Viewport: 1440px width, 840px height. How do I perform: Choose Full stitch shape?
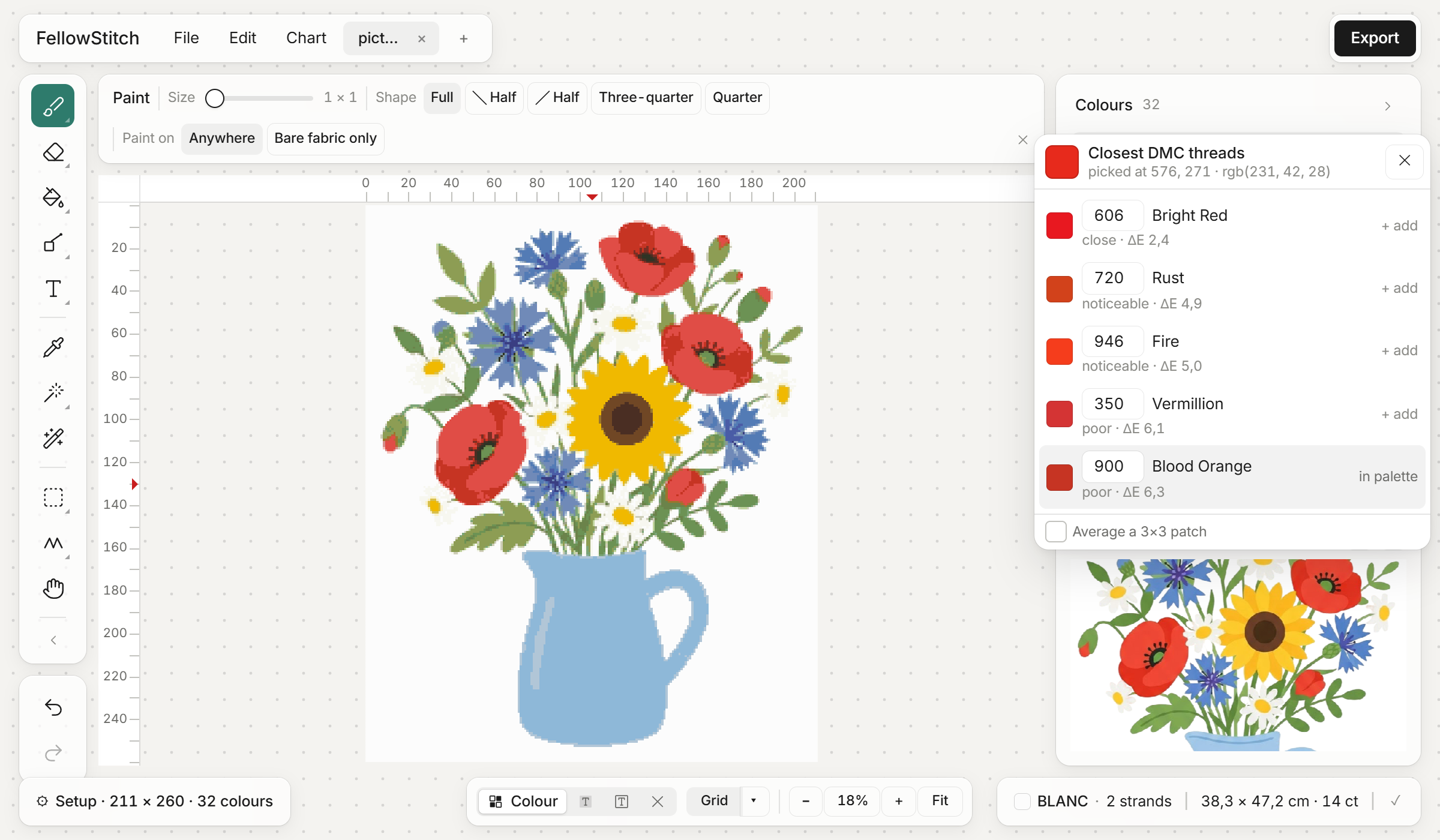(442, 98)
